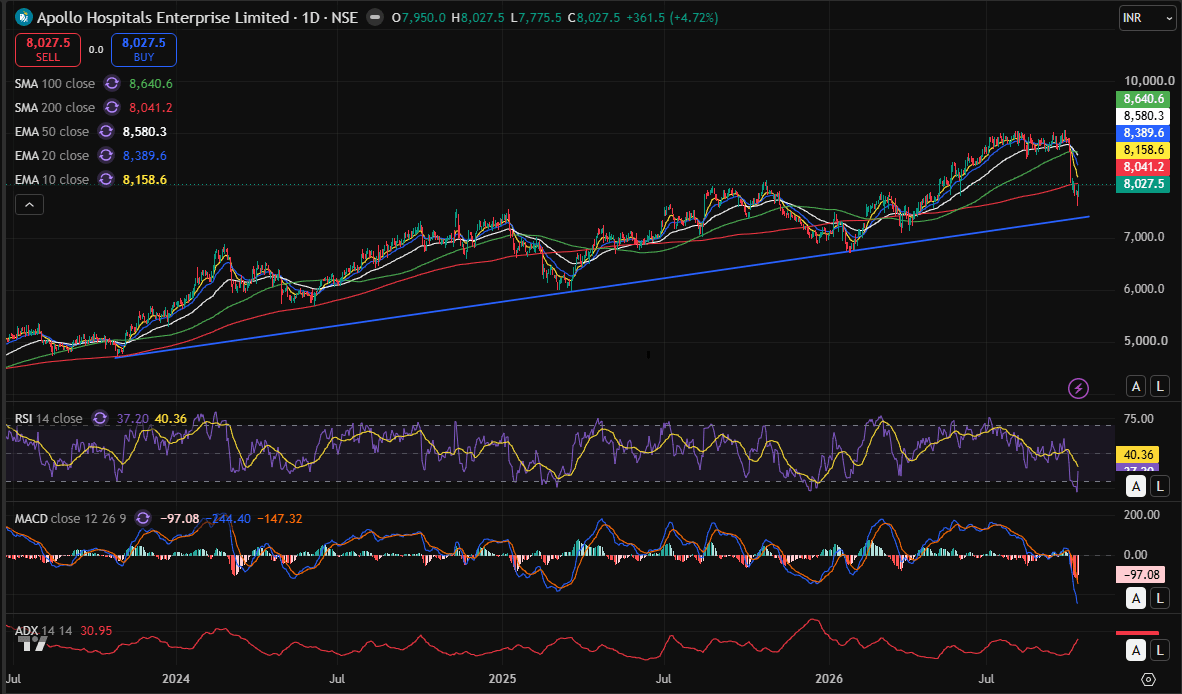Viewport: 1182px width, 694px height.
Task: Toggle auto scale A on MACD pane
Action: click(1136, 598)
